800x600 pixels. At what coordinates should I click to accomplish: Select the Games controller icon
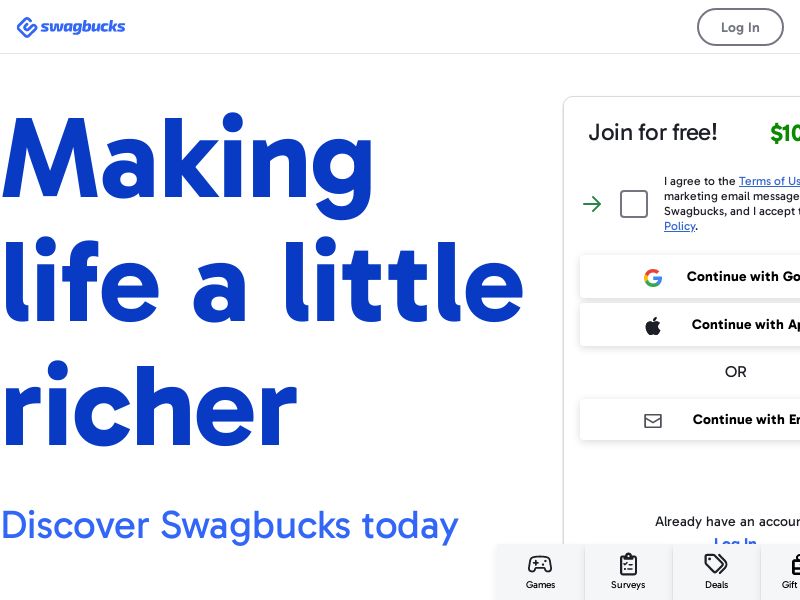[540, 564]
